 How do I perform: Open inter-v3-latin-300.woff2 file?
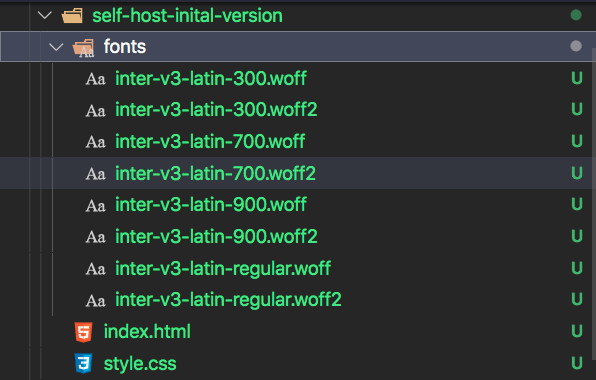click(x=216, y=110)
